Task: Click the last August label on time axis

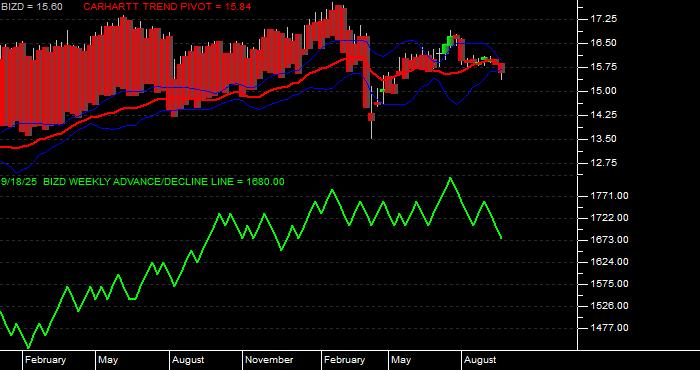Action: click(480, 360)
